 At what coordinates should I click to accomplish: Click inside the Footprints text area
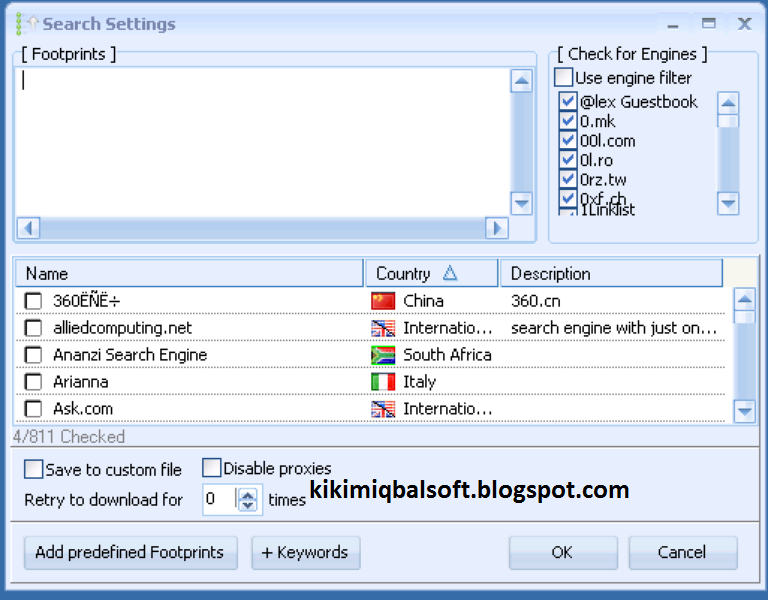coord(263,142)
